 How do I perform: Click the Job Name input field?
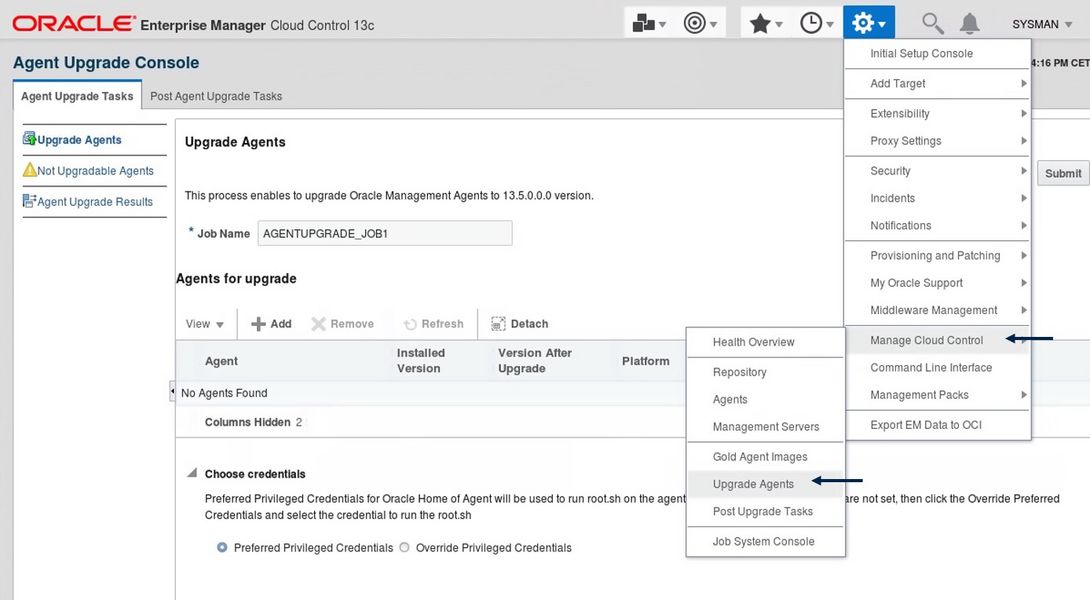point(385,233)
